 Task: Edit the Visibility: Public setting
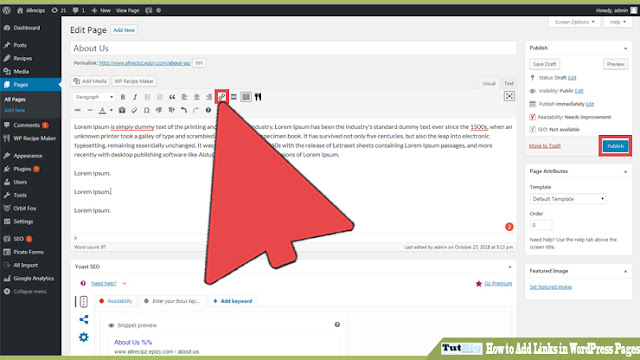click(x=579, y=91)
